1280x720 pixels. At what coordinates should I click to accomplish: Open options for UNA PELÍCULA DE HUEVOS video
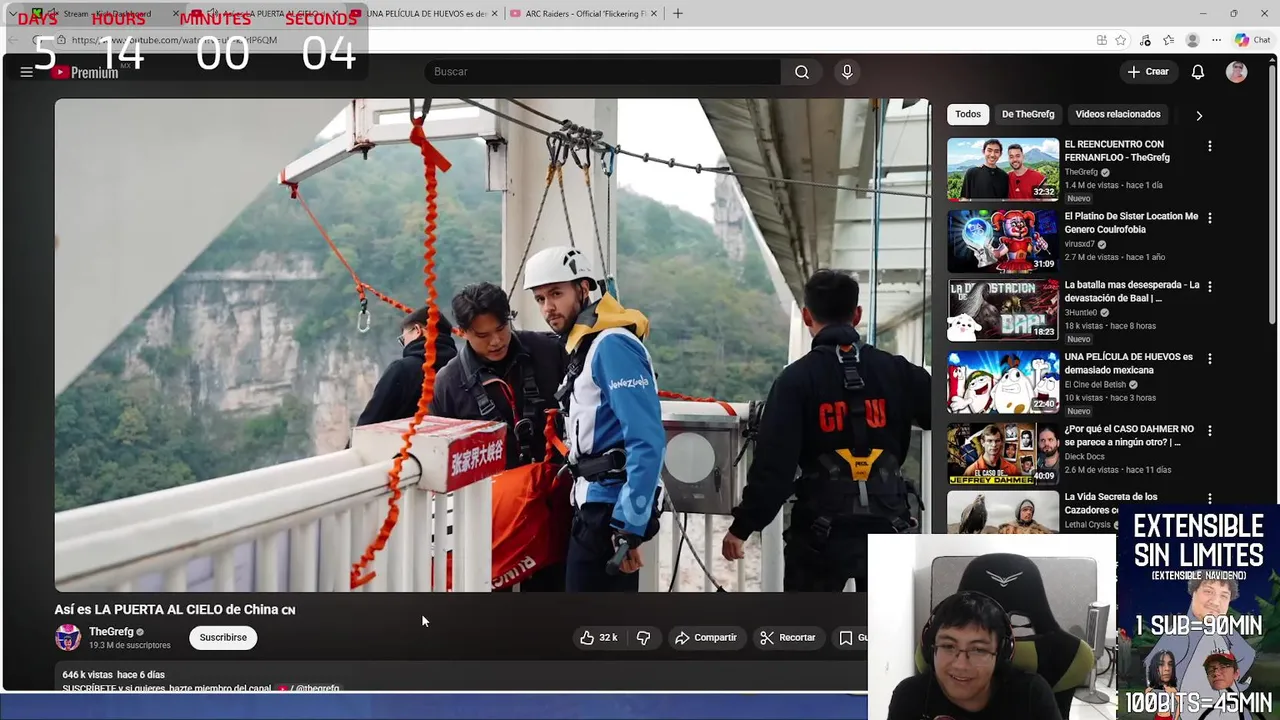click(x=1210, y=358)
